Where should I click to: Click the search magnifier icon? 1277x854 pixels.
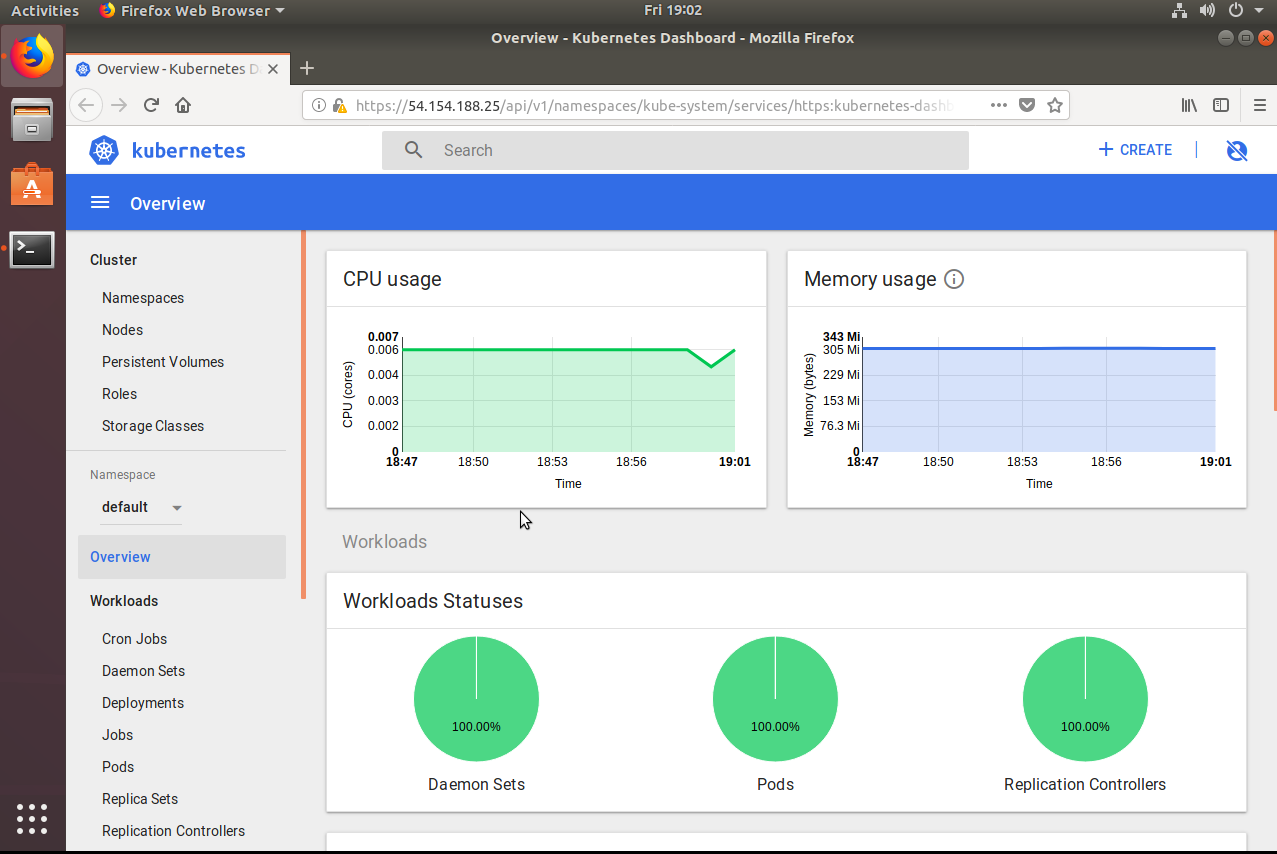pos(413,150)
